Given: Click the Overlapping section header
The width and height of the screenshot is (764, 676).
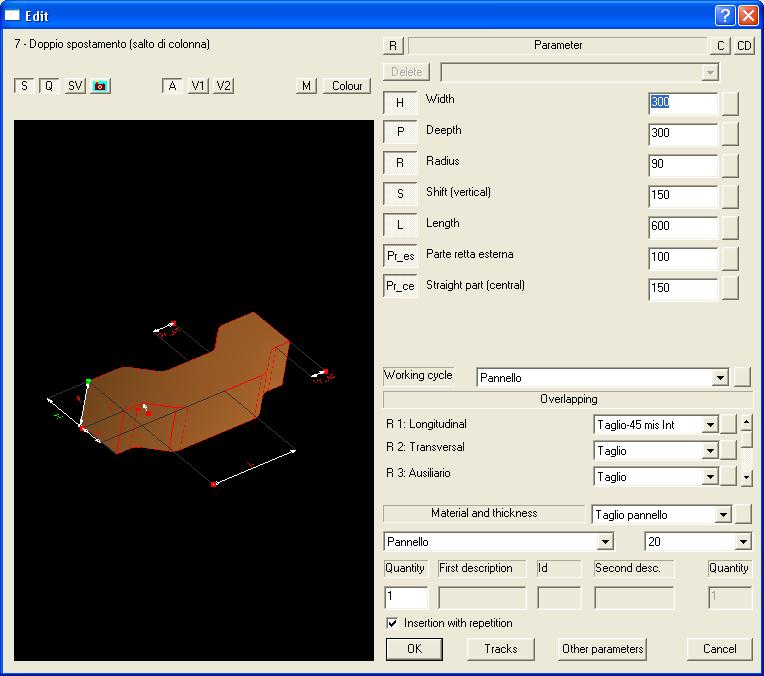Looking at the screenshot, I should (x=568, y=399).
